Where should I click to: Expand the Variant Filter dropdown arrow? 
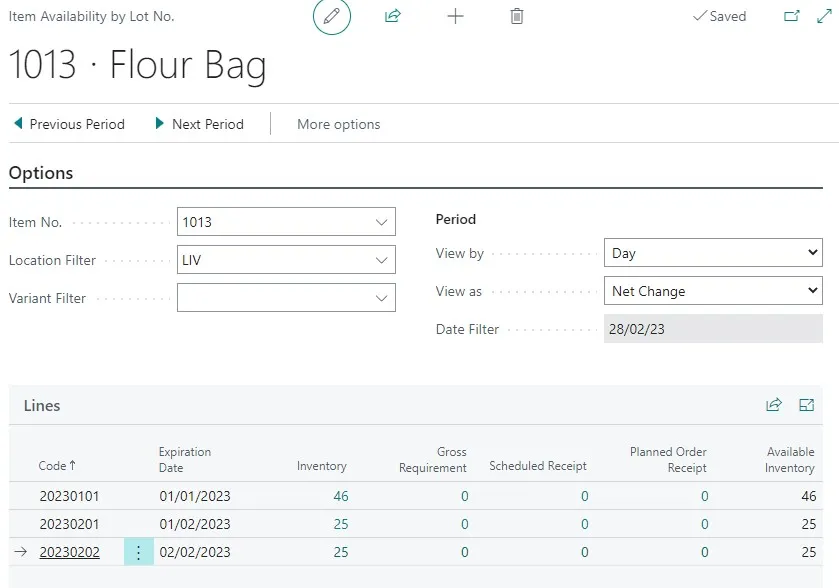pyautogui.click(x=382, y=298)
